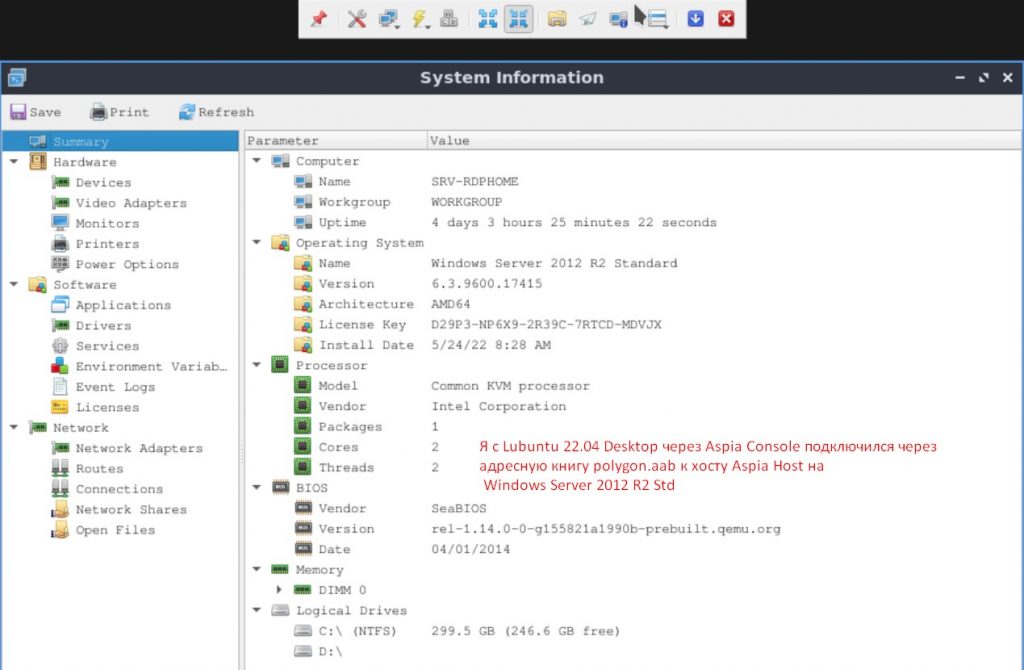Select the WORKGROUP value
1024x670 pixels.
click(466, 202)
